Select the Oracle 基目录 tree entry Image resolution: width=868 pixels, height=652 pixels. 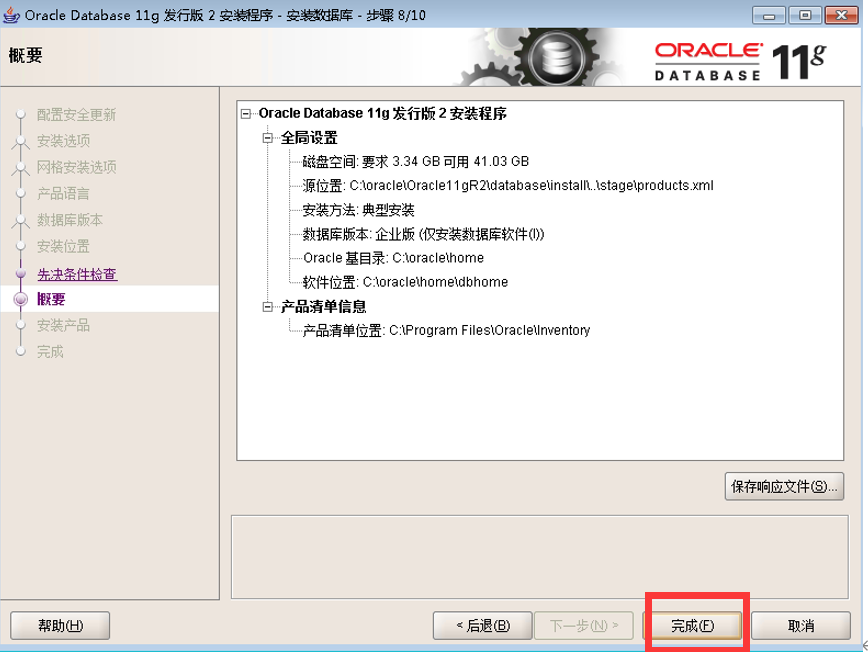[394, 258]
